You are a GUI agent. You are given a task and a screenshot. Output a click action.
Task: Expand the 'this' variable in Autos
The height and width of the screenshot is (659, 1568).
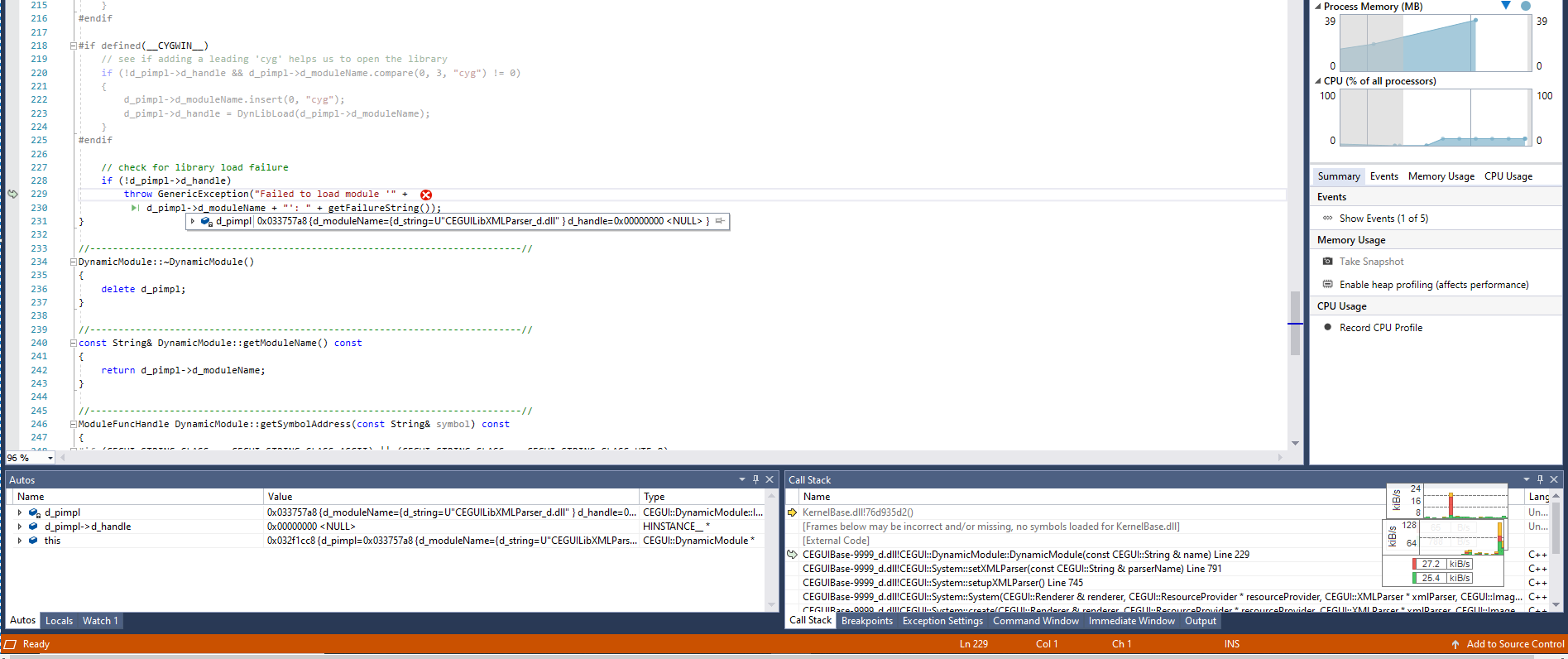pyautogui.click(x=20, y=541)
